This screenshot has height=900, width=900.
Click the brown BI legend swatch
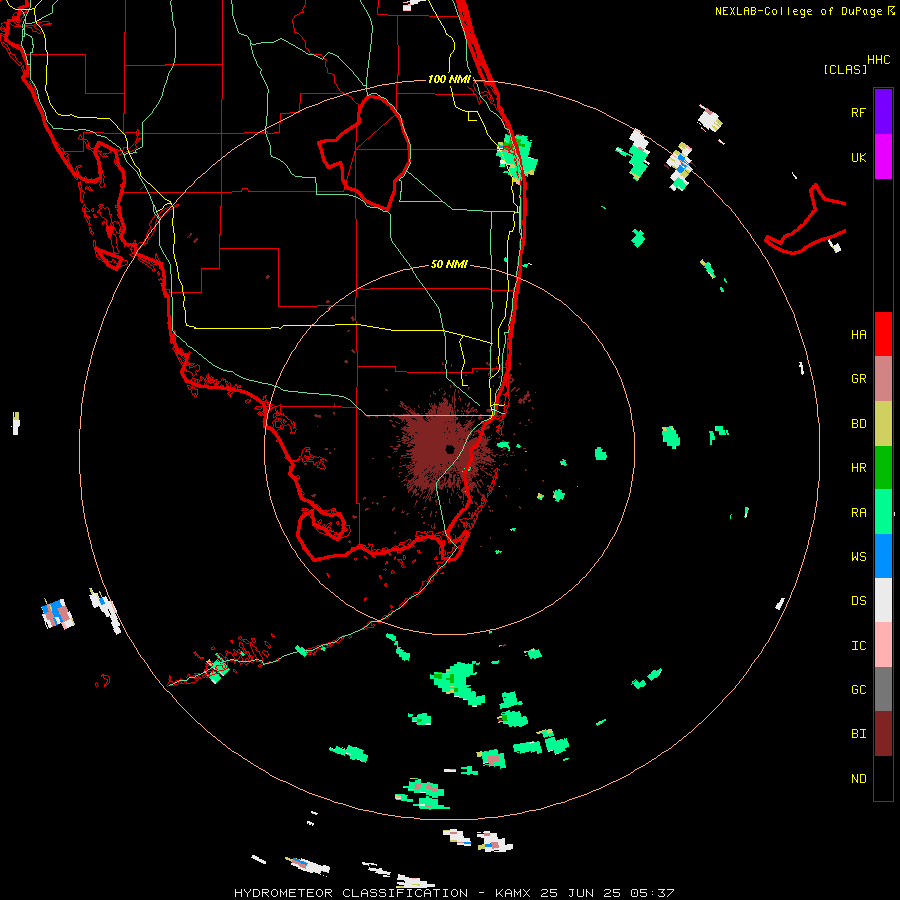[x=883, y=734]
